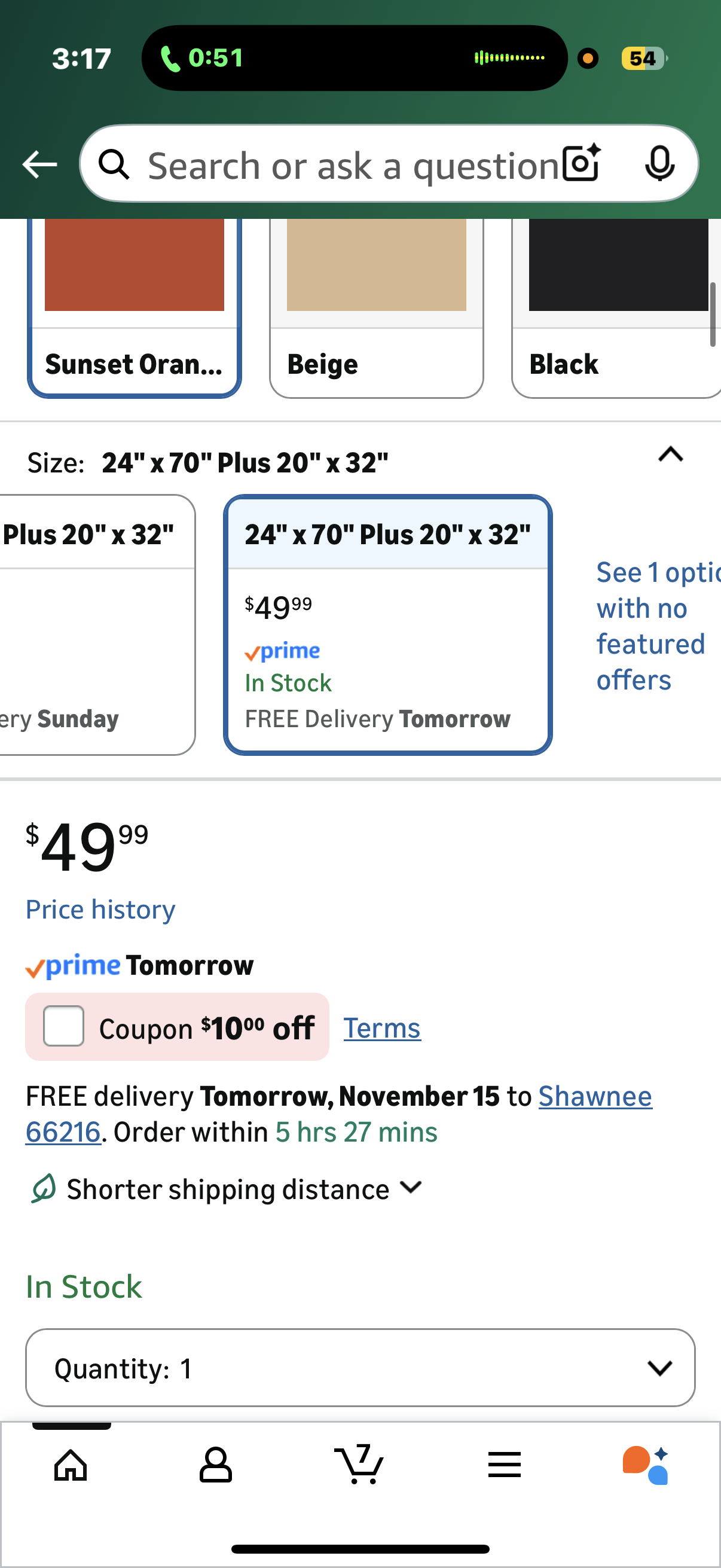The height and width of the screenshot is (1568, 721).
Task: Open the coupon Terms link
Action: tap(382, 1028)
